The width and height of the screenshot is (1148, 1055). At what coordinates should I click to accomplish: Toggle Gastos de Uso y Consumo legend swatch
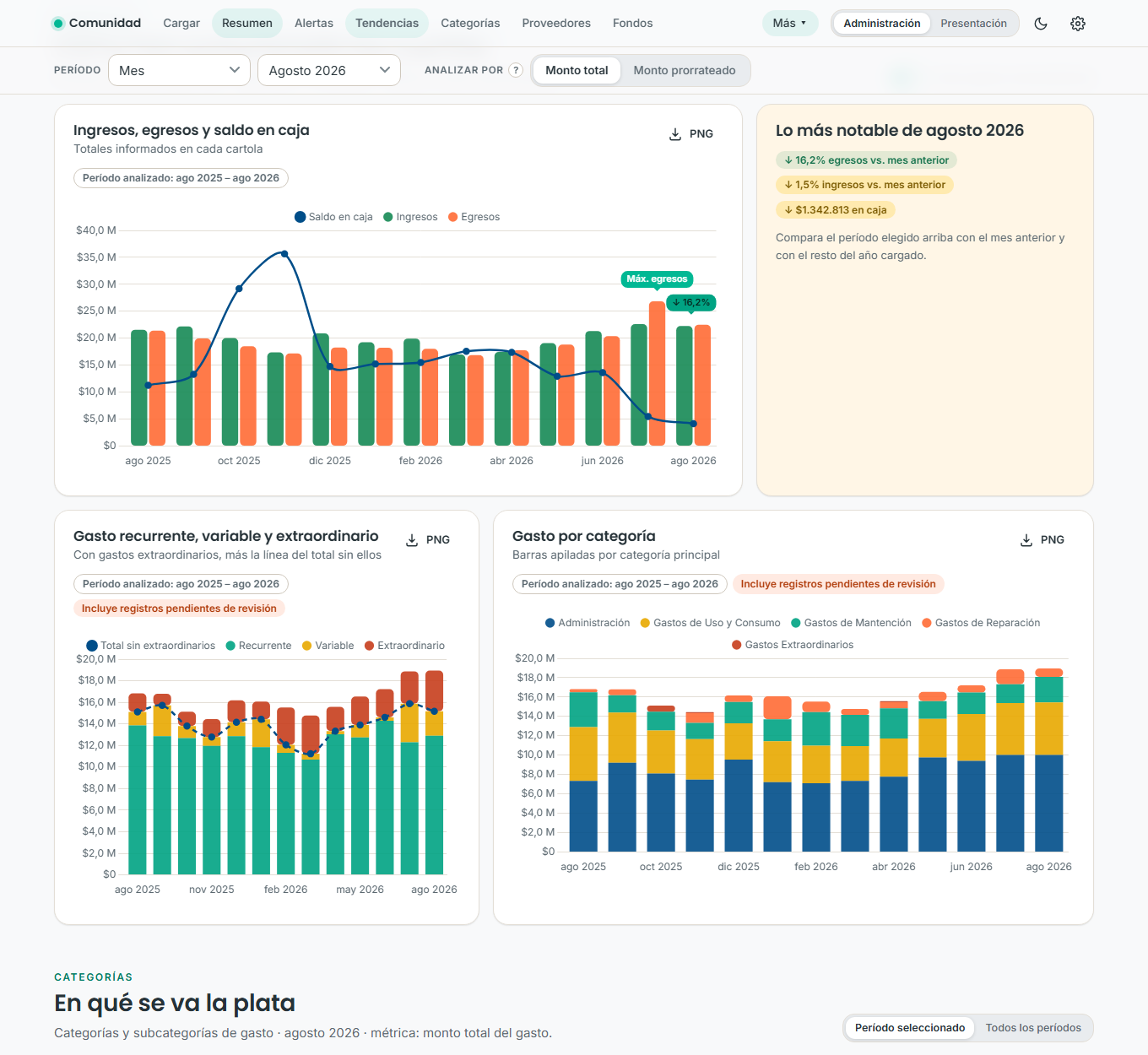pos(645,623)
